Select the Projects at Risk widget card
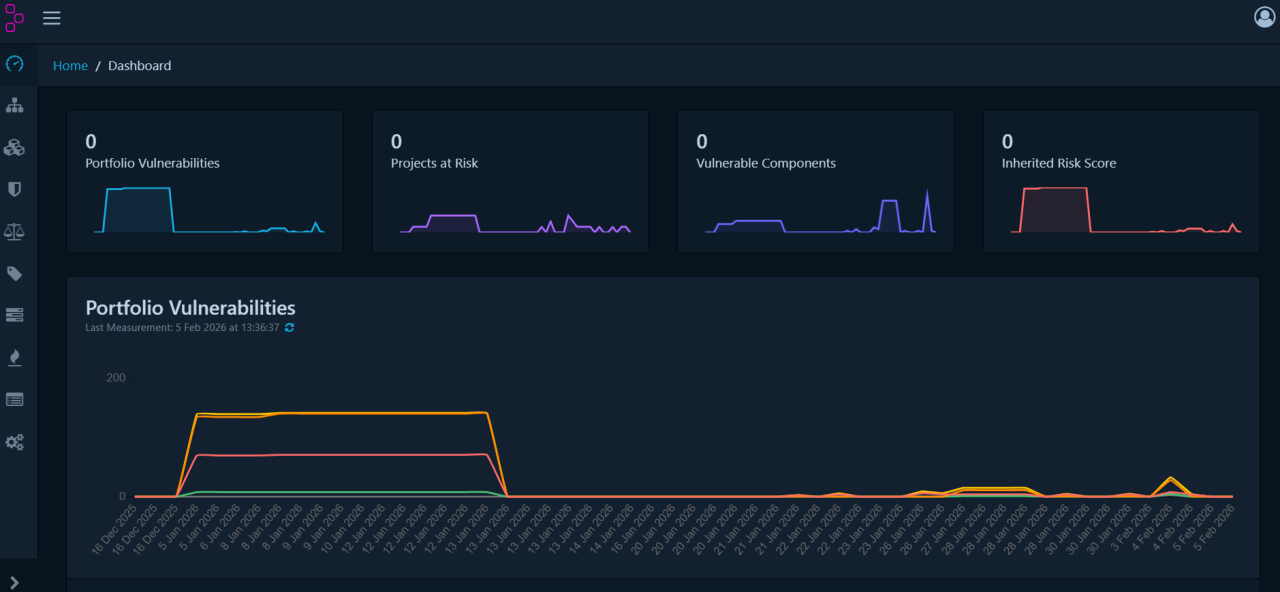This screenshot has height=592, width=1280. coord(510,181)
